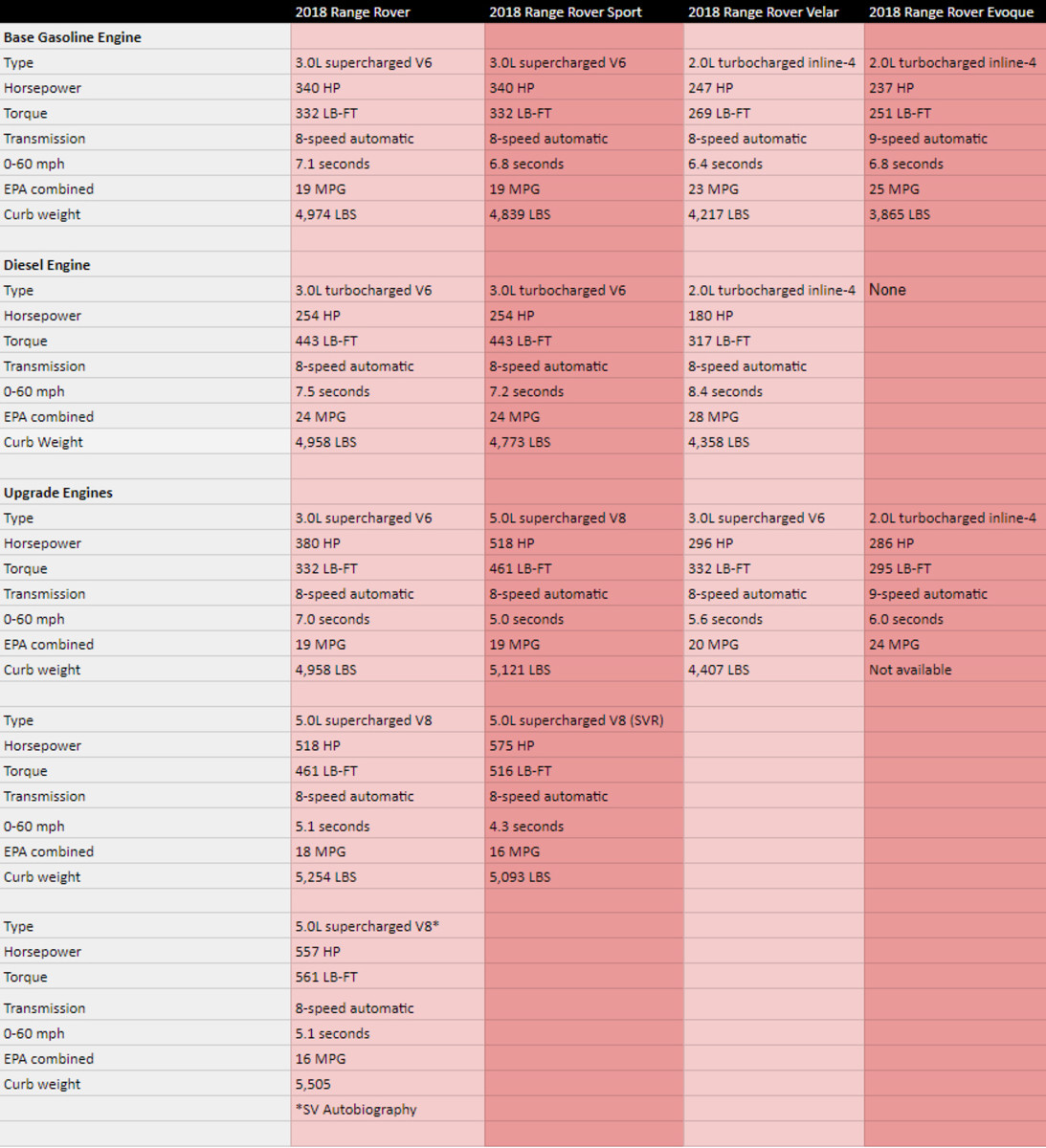Select the 2018 Range Rover Sport header
Viewport: 1046px width, 1148px height.
565,12
